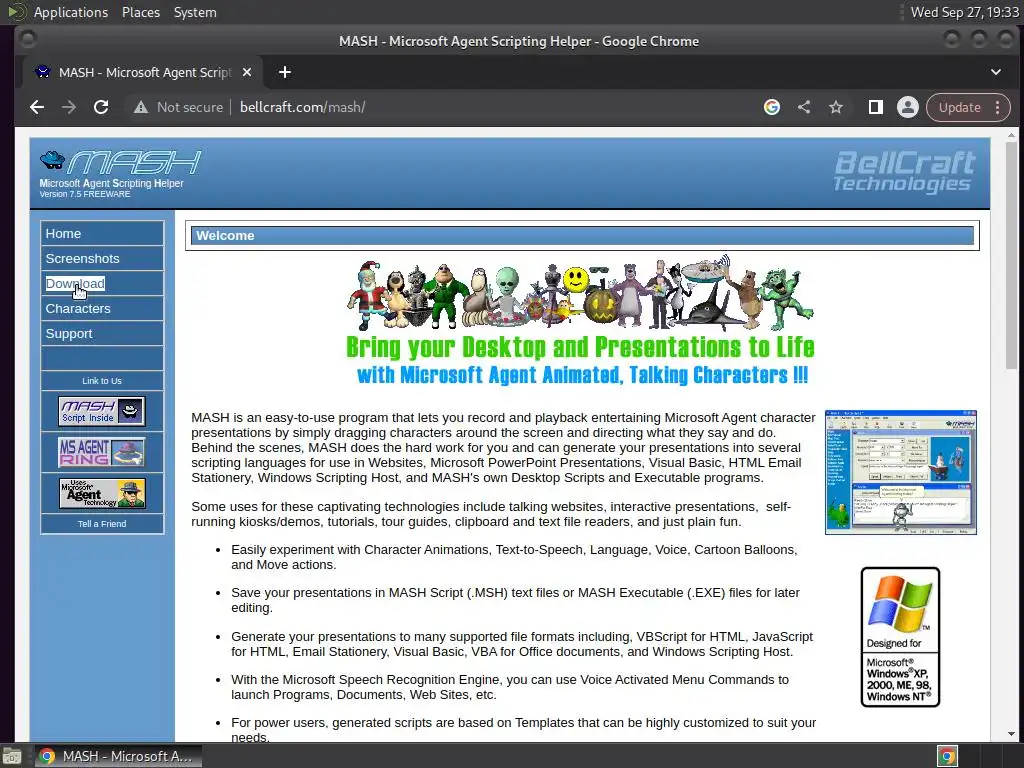This screenshot has height=768, width=1024.
Task: Open the Applications menu
Action: (71, 12)
